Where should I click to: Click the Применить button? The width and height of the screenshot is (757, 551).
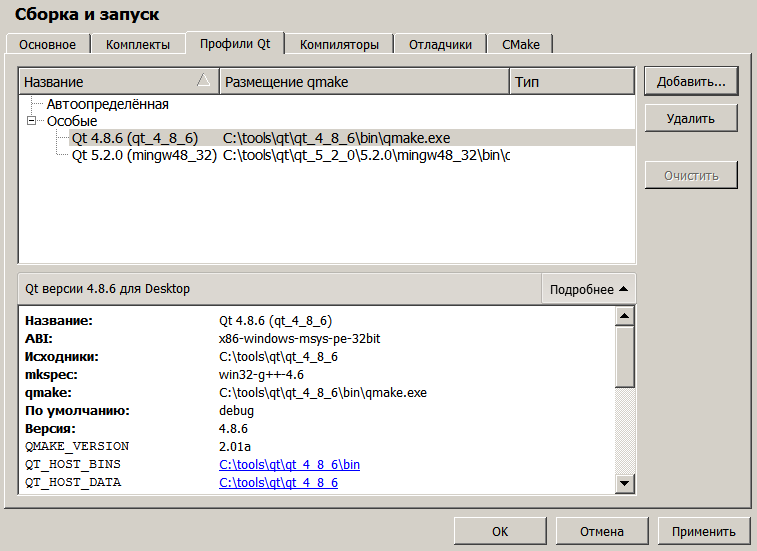[x=703, y=531]
